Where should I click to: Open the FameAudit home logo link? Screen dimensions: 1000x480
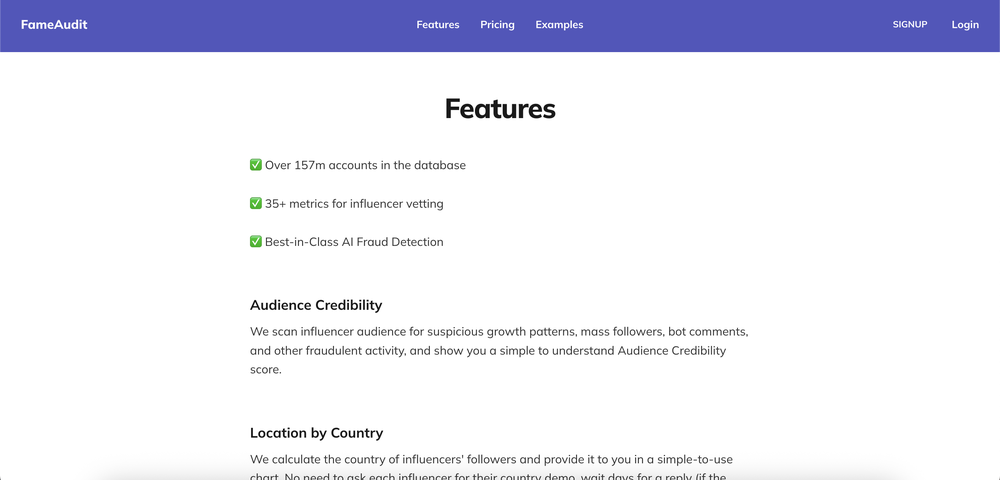[x=54, y=25]
